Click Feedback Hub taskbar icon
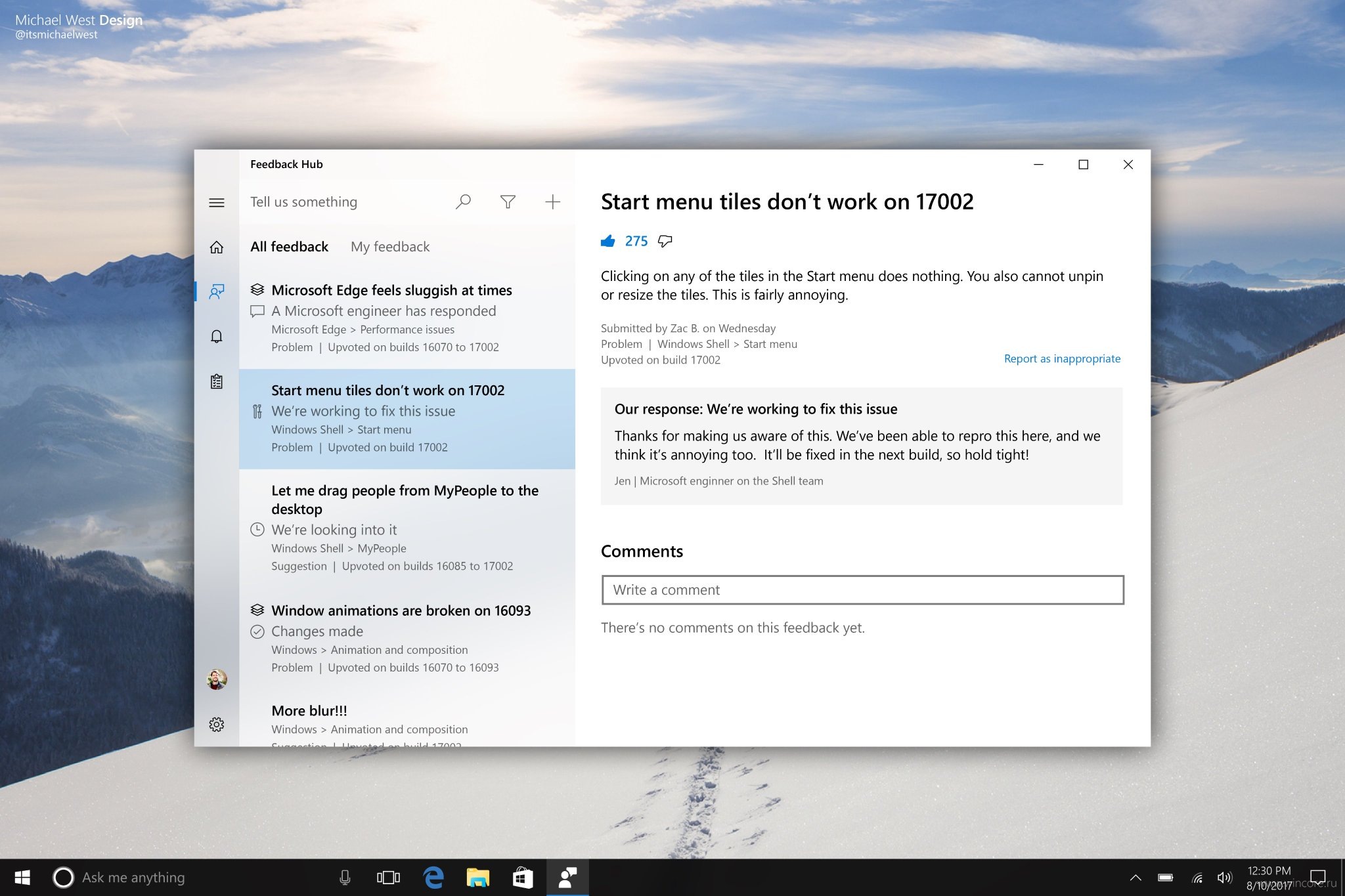Screen dimensions: 1345x896 point(567,878)
